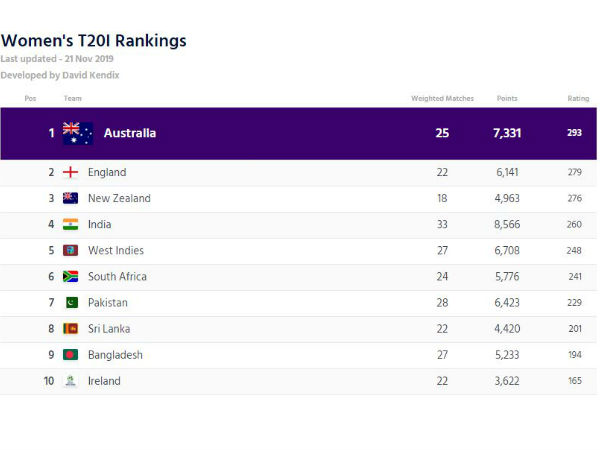Click the India flag icon
The height and width of the screenshot is (450, 600).
point(71,224)
